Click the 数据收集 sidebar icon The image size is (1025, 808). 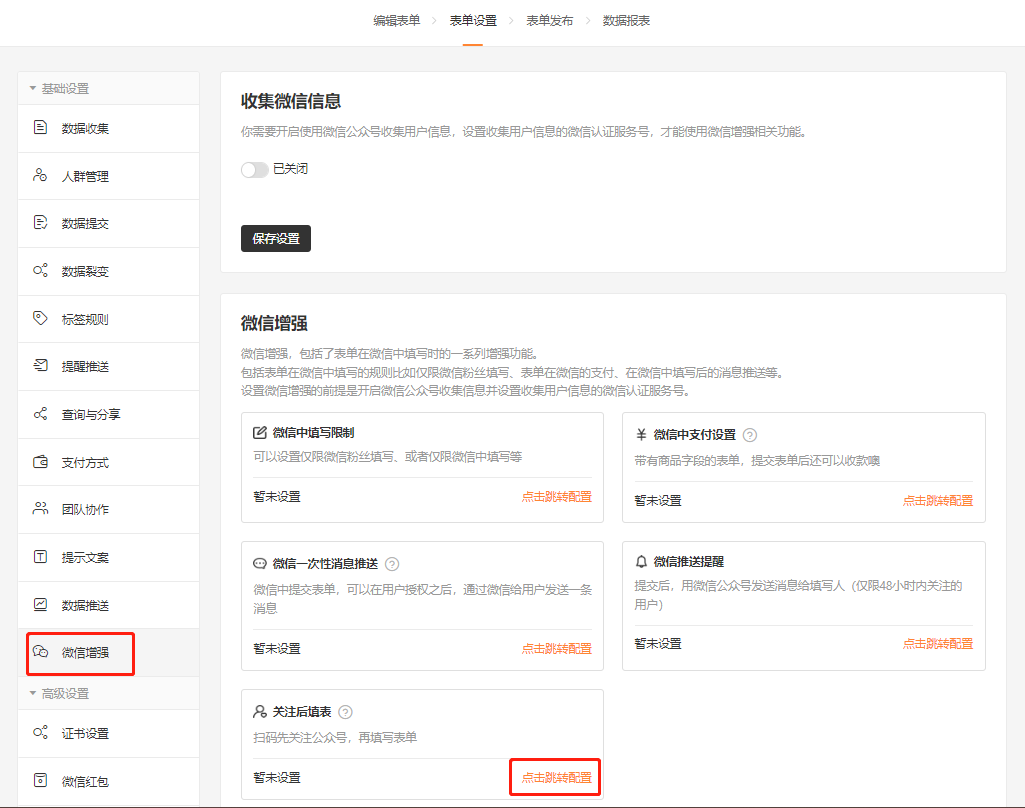pos(41,127)
